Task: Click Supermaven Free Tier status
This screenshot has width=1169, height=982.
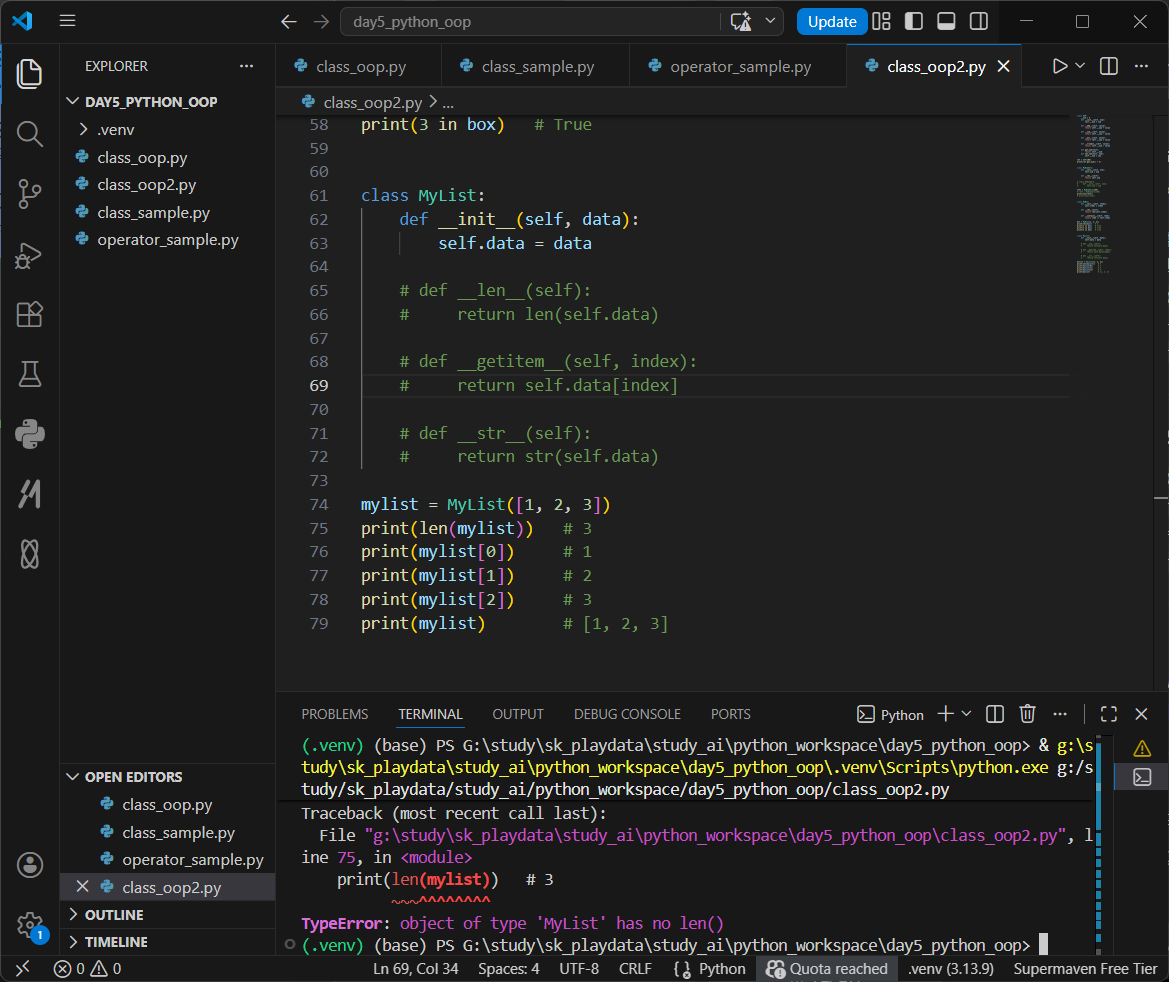Action: (1085, 969)
